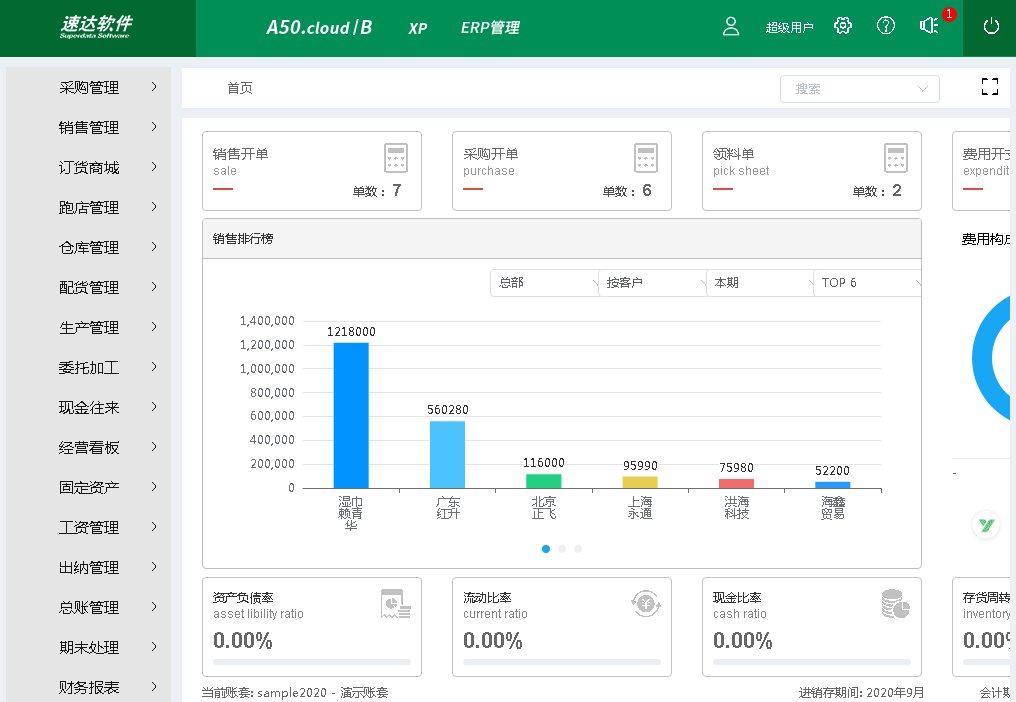Click the power logout icon
Viewport: 1016px width, 702px height.
[x=991, y=27]
